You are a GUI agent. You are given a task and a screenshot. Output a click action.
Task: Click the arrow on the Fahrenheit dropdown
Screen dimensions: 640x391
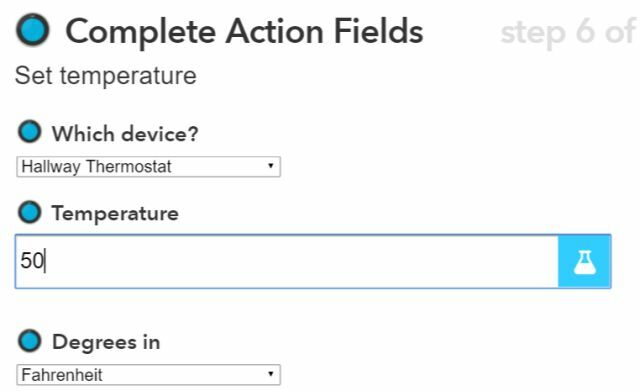270,374
